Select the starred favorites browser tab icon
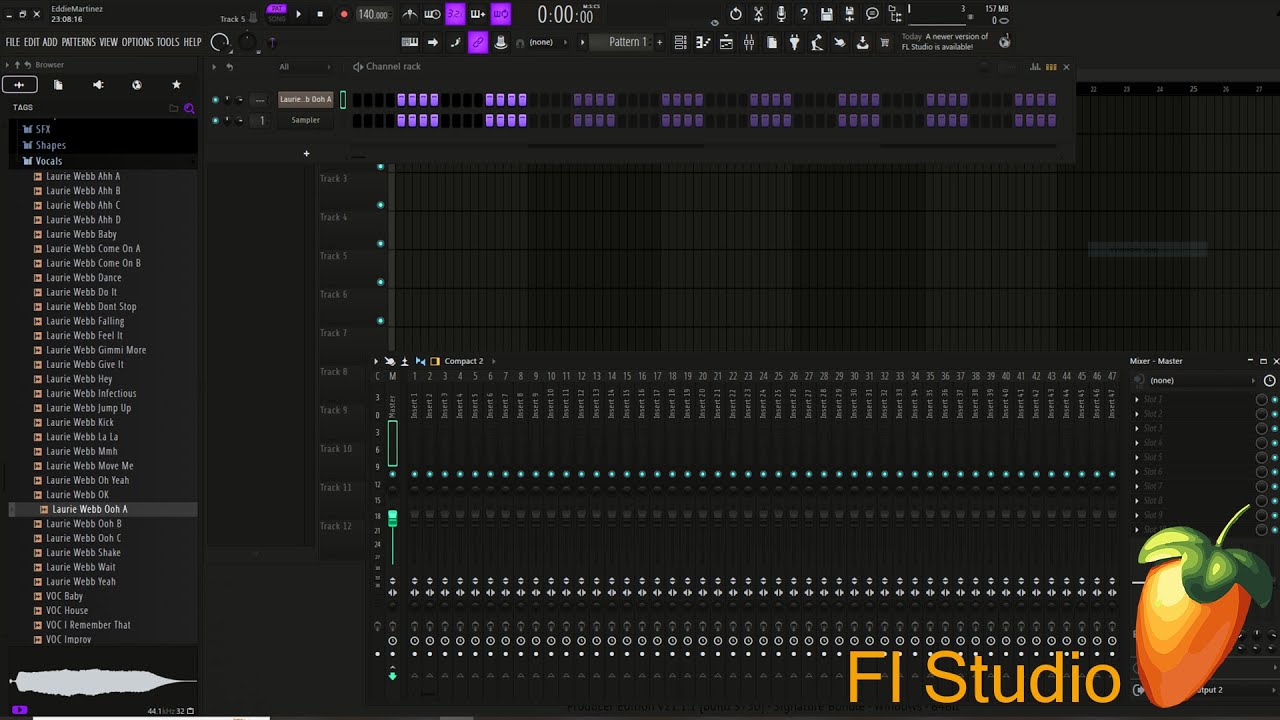Image resolution: width=1280 pixels, height=720 pixels. pos(177,85)
